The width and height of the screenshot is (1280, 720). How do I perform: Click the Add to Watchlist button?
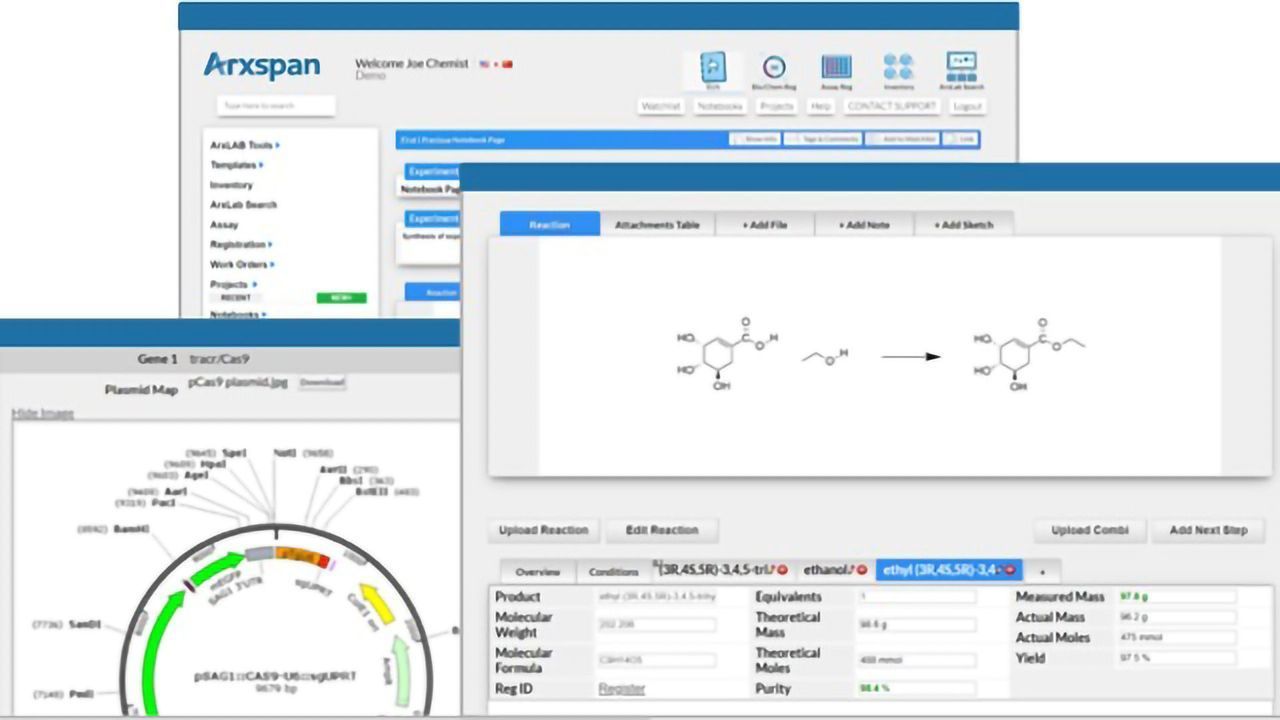click(903, 140)
